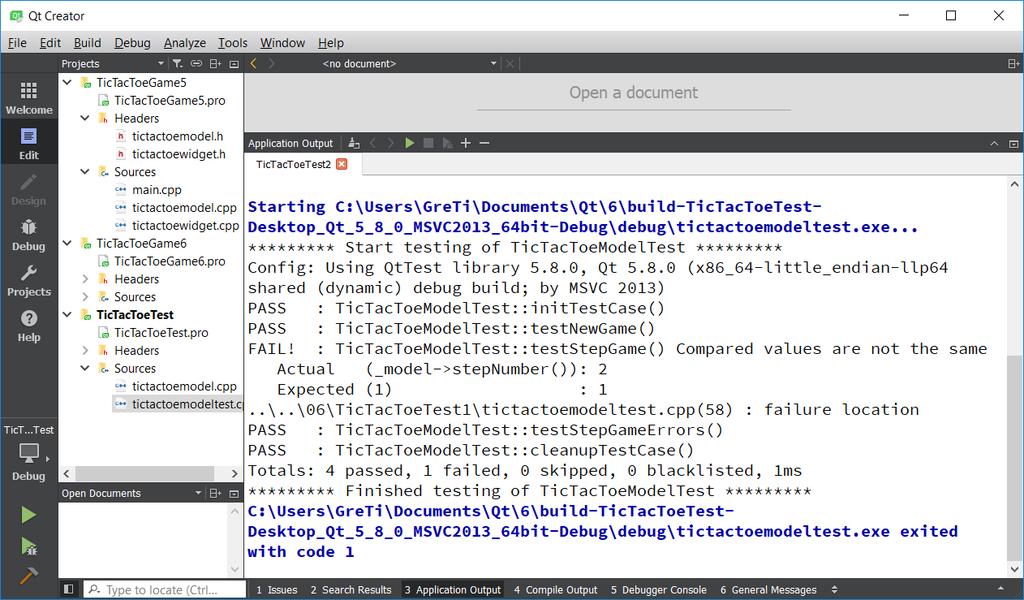Open the Tools menu
The width and height of the screenshot is (1024, 600).
[232, 42]
